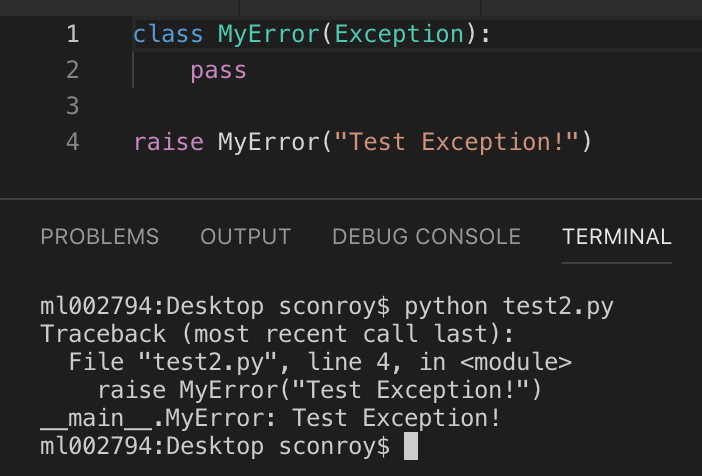This screenshot has height=476, width=702.
Task: Open the PROBLEMS panel tab
Action: 99,236
